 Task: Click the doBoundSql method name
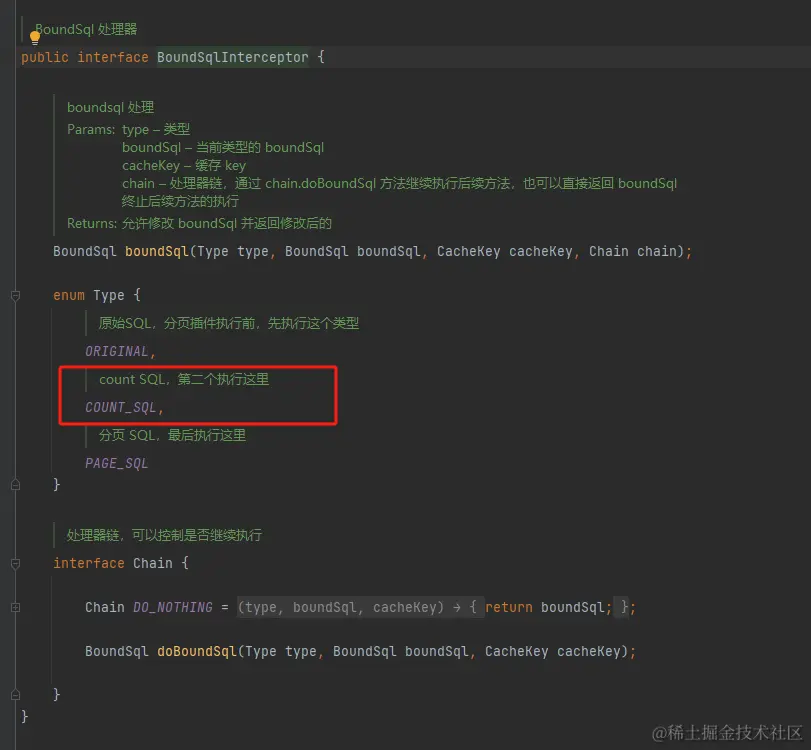coord(197,651)
